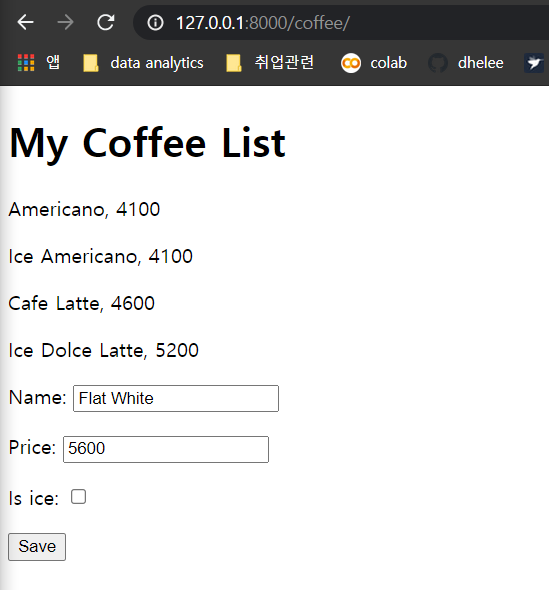Click the Ice Dolce Latte entry
The height and width of the screenshot is (590, 549).
tap(103, 350)
